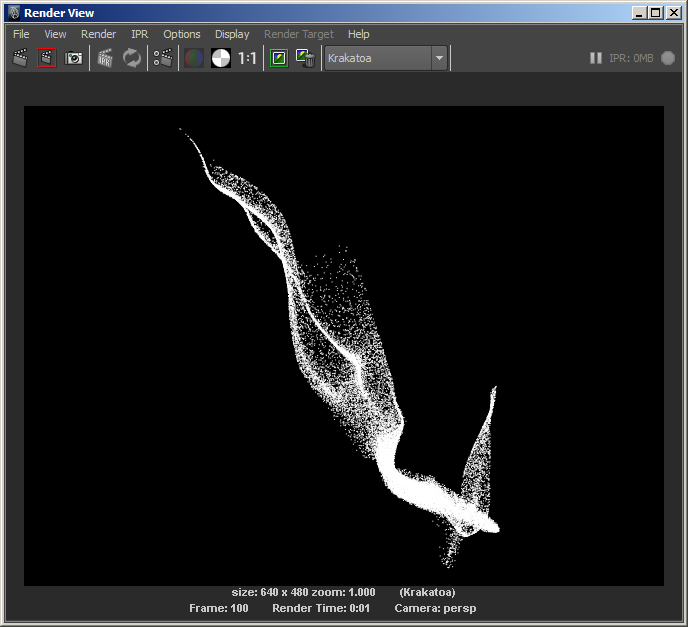Keep the image with green icon
The width and height of the screenshot is (688, 627).
click(x=279, y=58)
